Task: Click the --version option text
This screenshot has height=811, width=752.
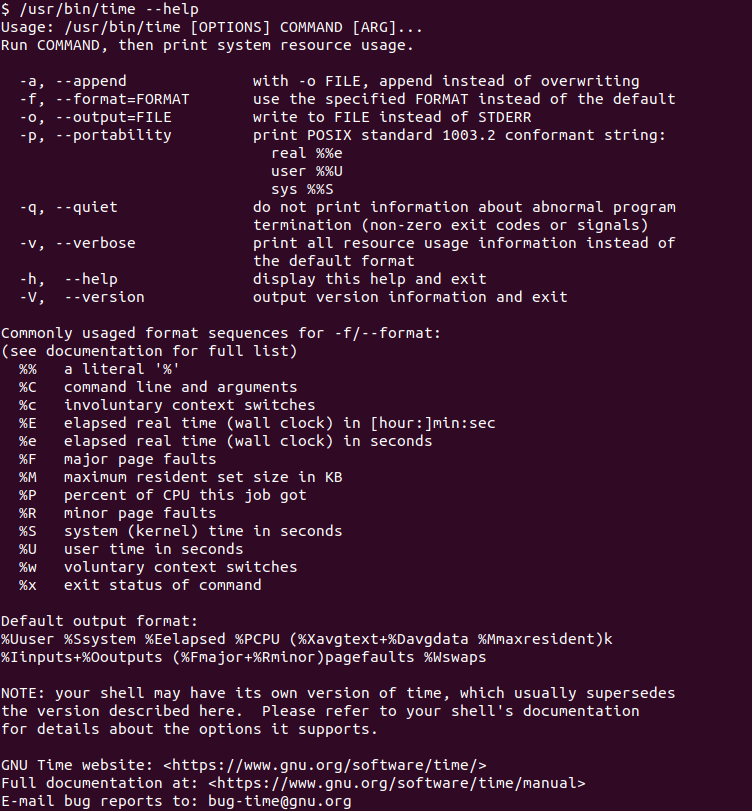Action: 104,297
